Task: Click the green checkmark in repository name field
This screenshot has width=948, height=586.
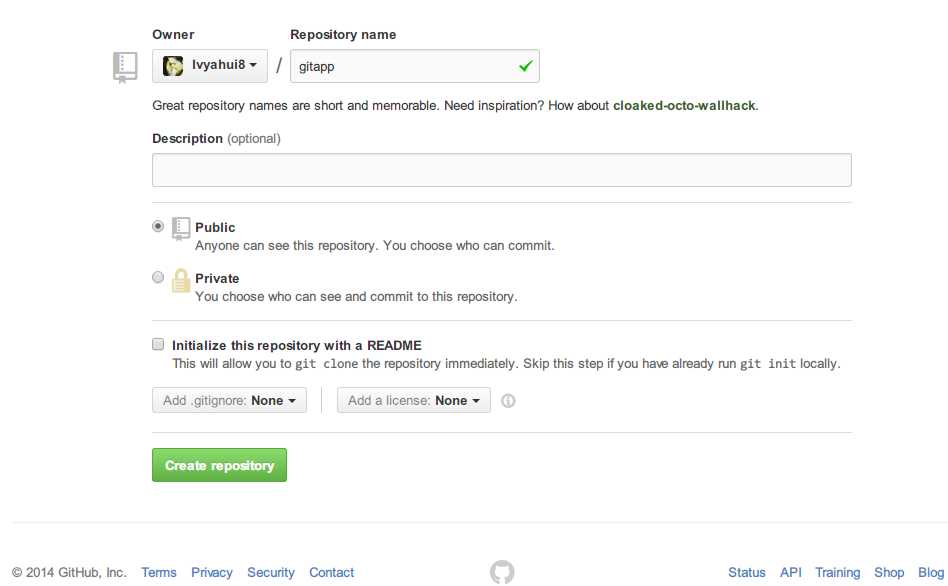Action: 525,66
